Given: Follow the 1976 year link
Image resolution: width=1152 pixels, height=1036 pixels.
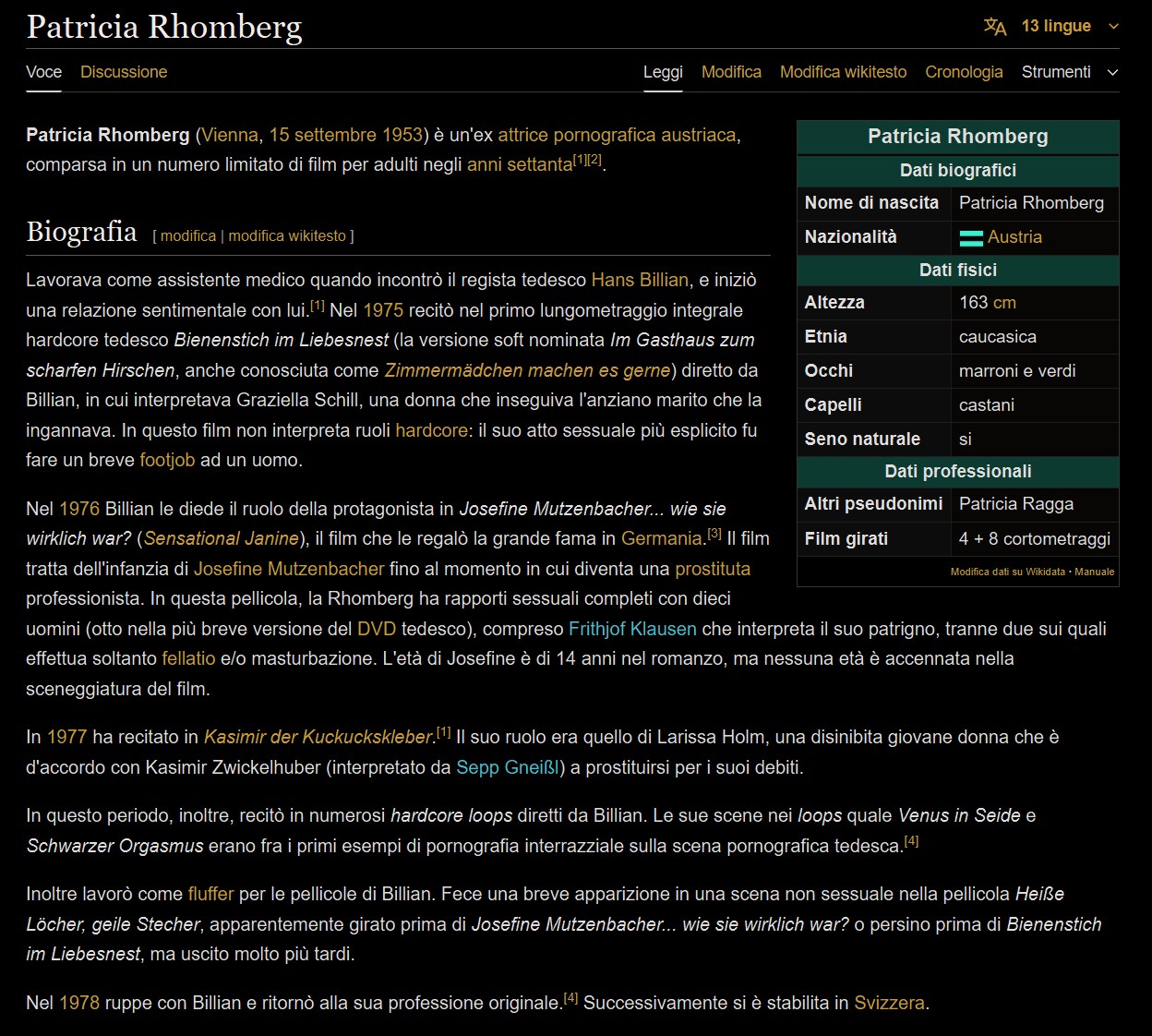Looking at the screenshot, I should (79, 509).
